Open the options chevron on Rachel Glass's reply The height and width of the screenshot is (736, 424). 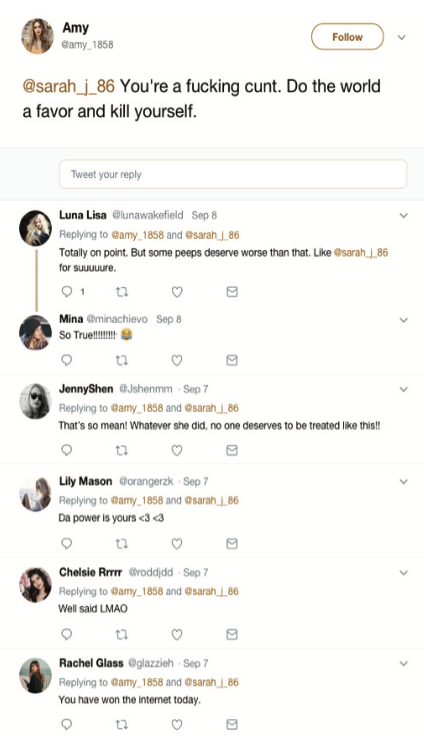(403, 663)
